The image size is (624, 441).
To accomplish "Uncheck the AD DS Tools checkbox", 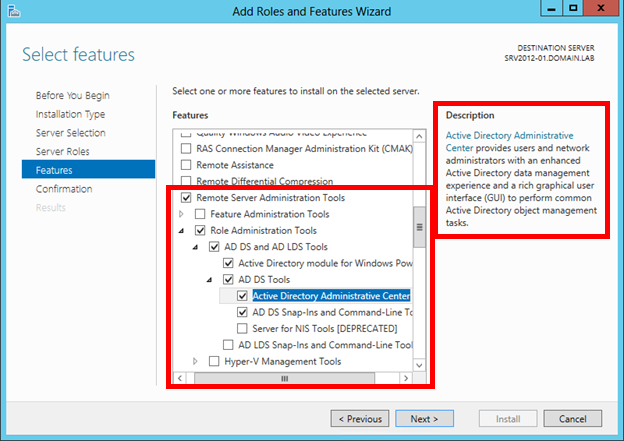I will 228,279.
